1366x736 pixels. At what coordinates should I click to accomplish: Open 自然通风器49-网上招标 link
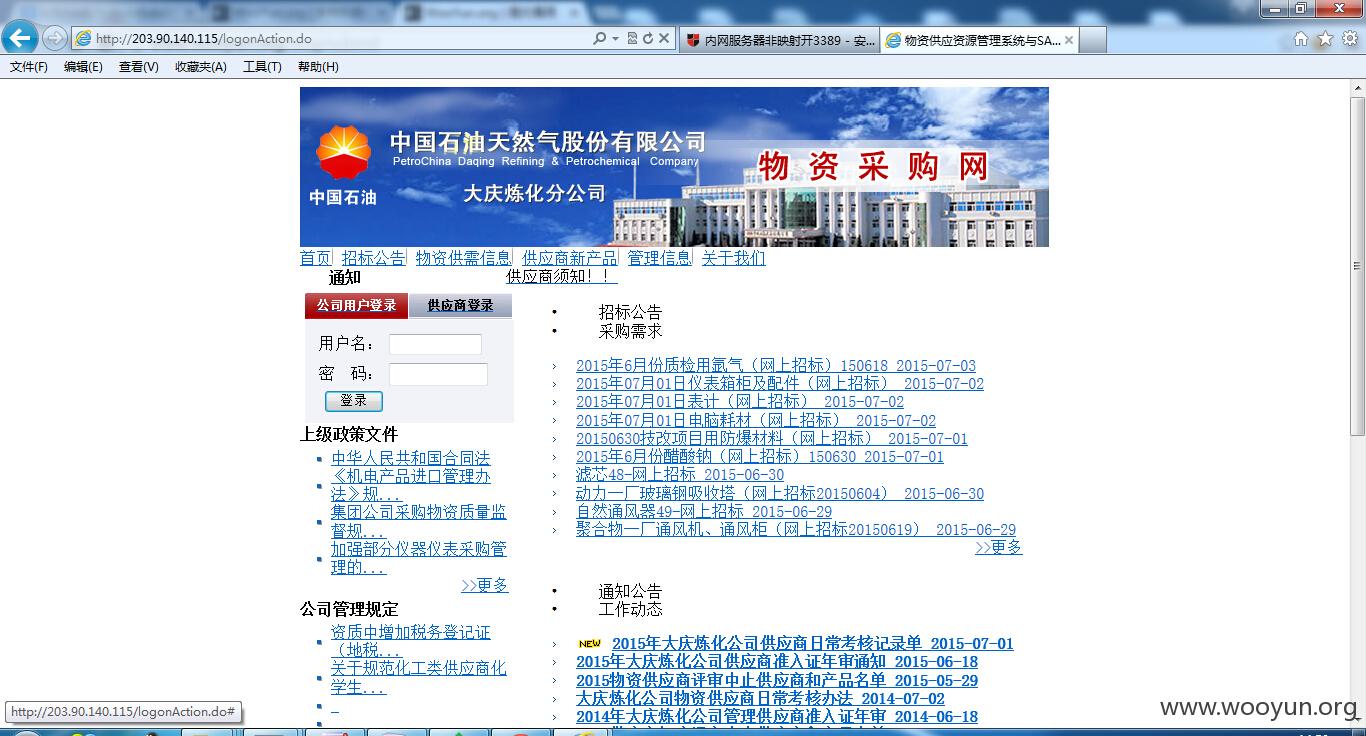[x=704, y=512]
